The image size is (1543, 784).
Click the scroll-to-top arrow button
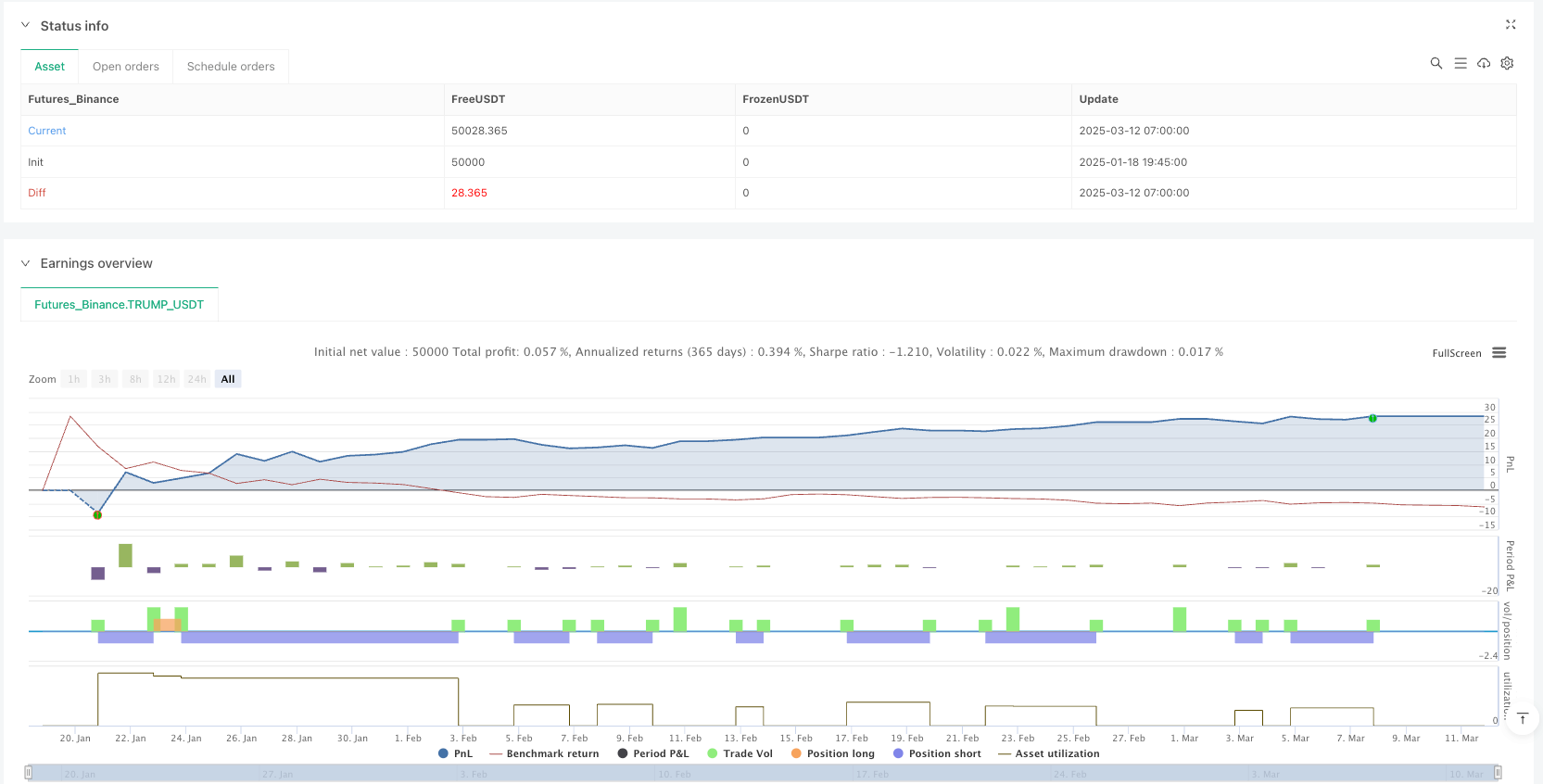click(x=1522, y=718)
